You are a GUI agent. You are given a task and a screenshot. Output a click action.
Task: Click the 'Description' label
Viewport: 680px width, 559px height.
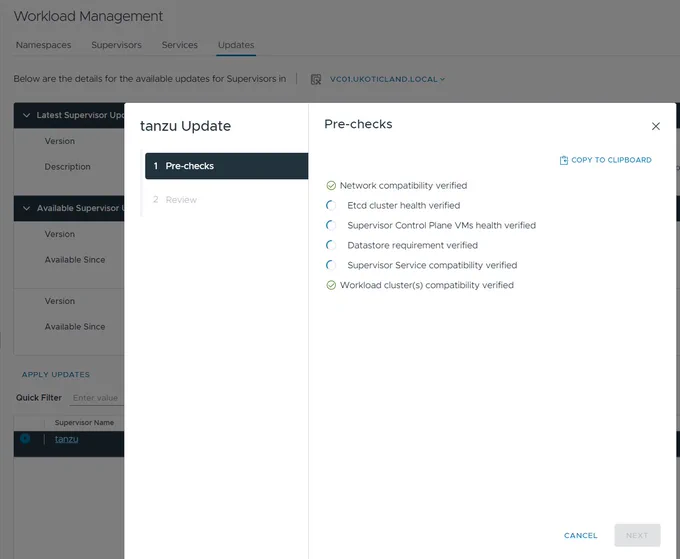(x=67, y=167)
